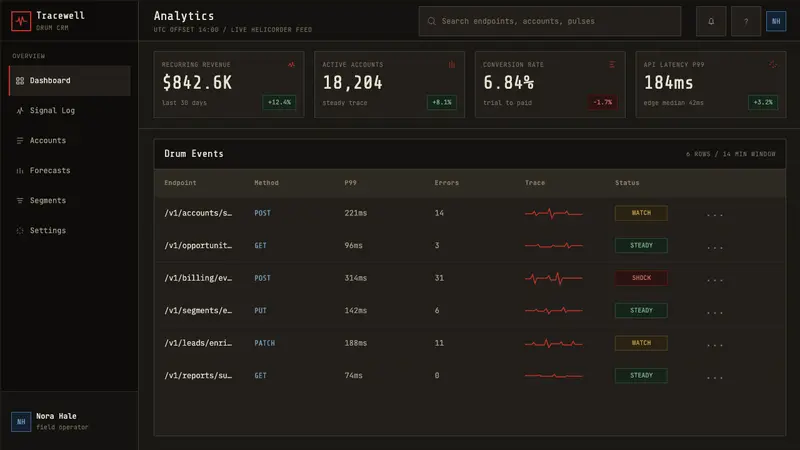Screen dimensions: 800x450
Task: Click the Accounts list icon in sidebar
Action: click(x=20, y=141)
